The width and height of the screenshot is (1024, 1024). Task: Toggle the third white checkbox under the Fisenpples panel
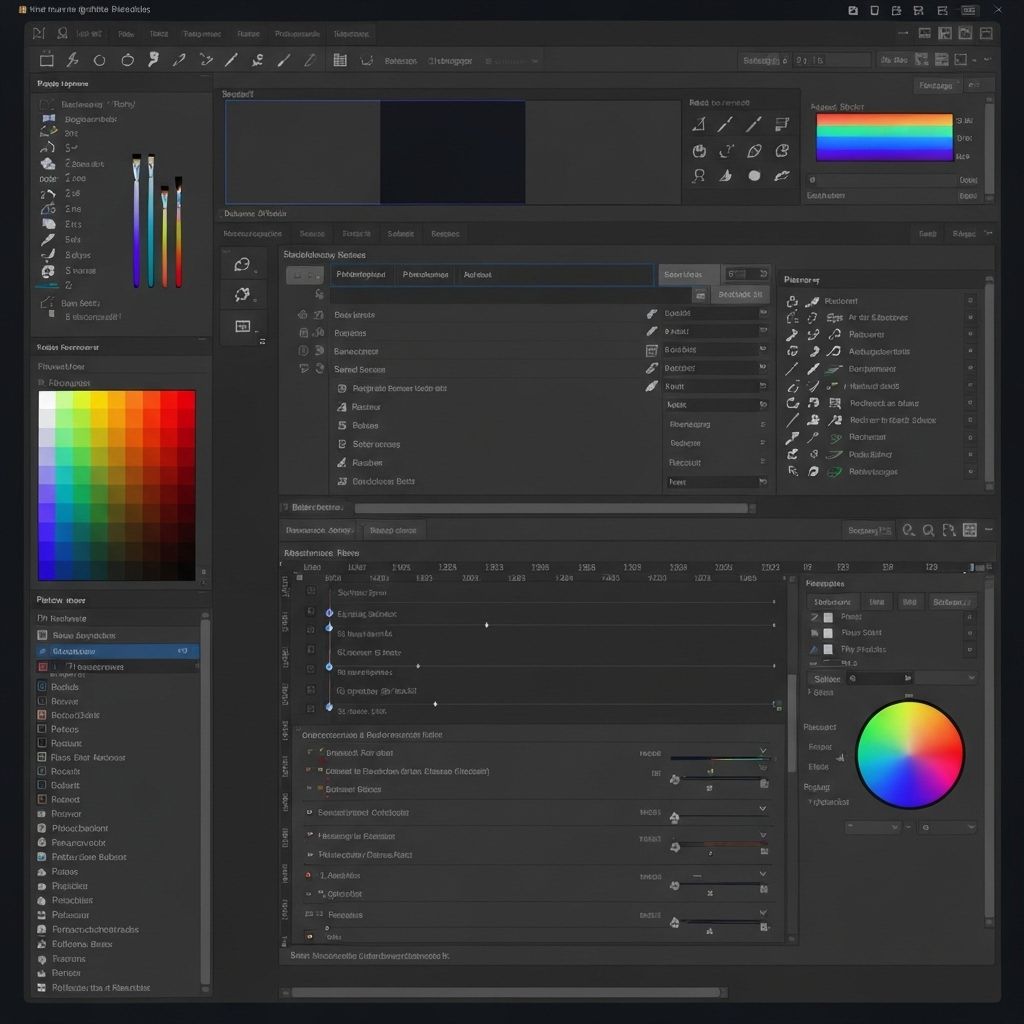(828, 649)
